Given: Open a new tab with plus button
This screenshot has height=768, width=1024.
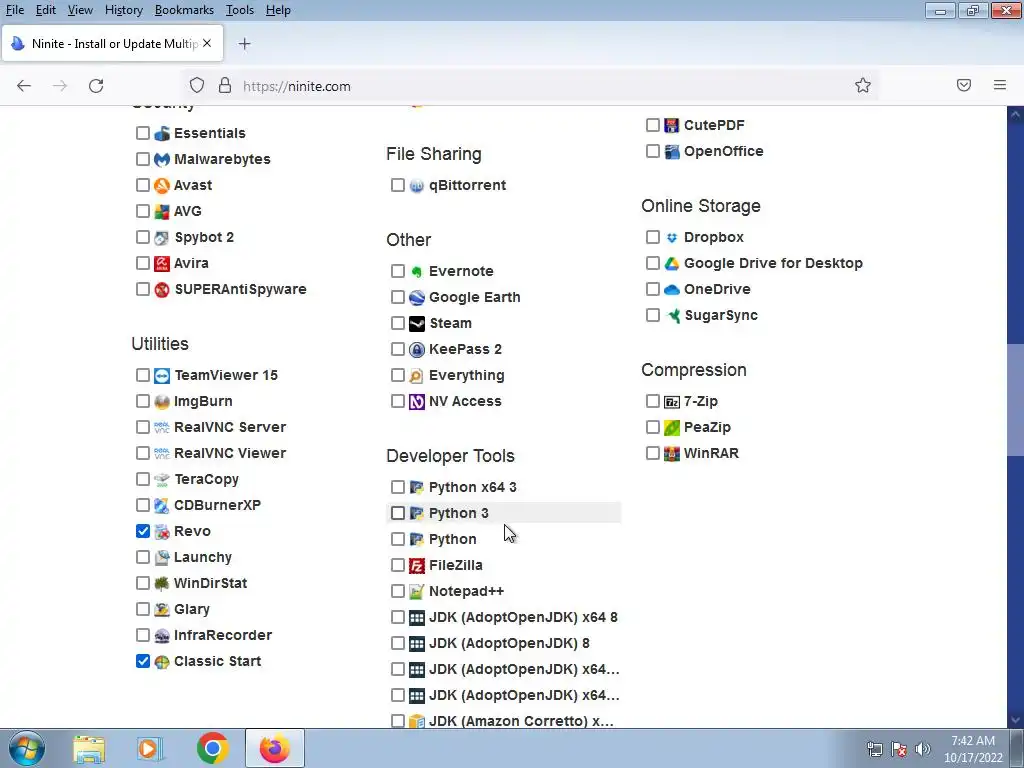Looking at the screenshot, I should click(x=244, y=44).
